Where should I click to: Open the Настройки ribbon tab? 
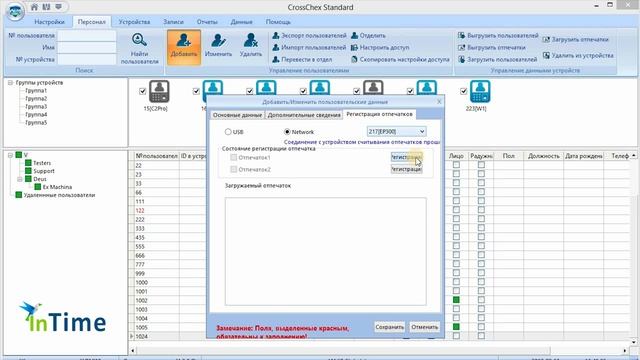[49, 22]
